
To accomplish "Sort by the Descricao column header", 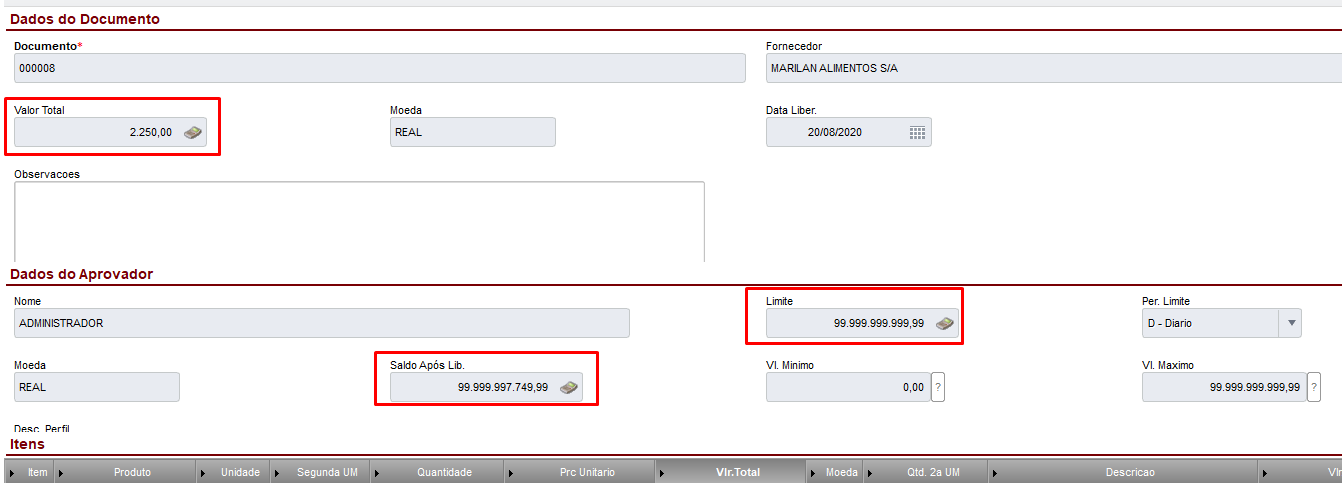I will [1130, 472].
